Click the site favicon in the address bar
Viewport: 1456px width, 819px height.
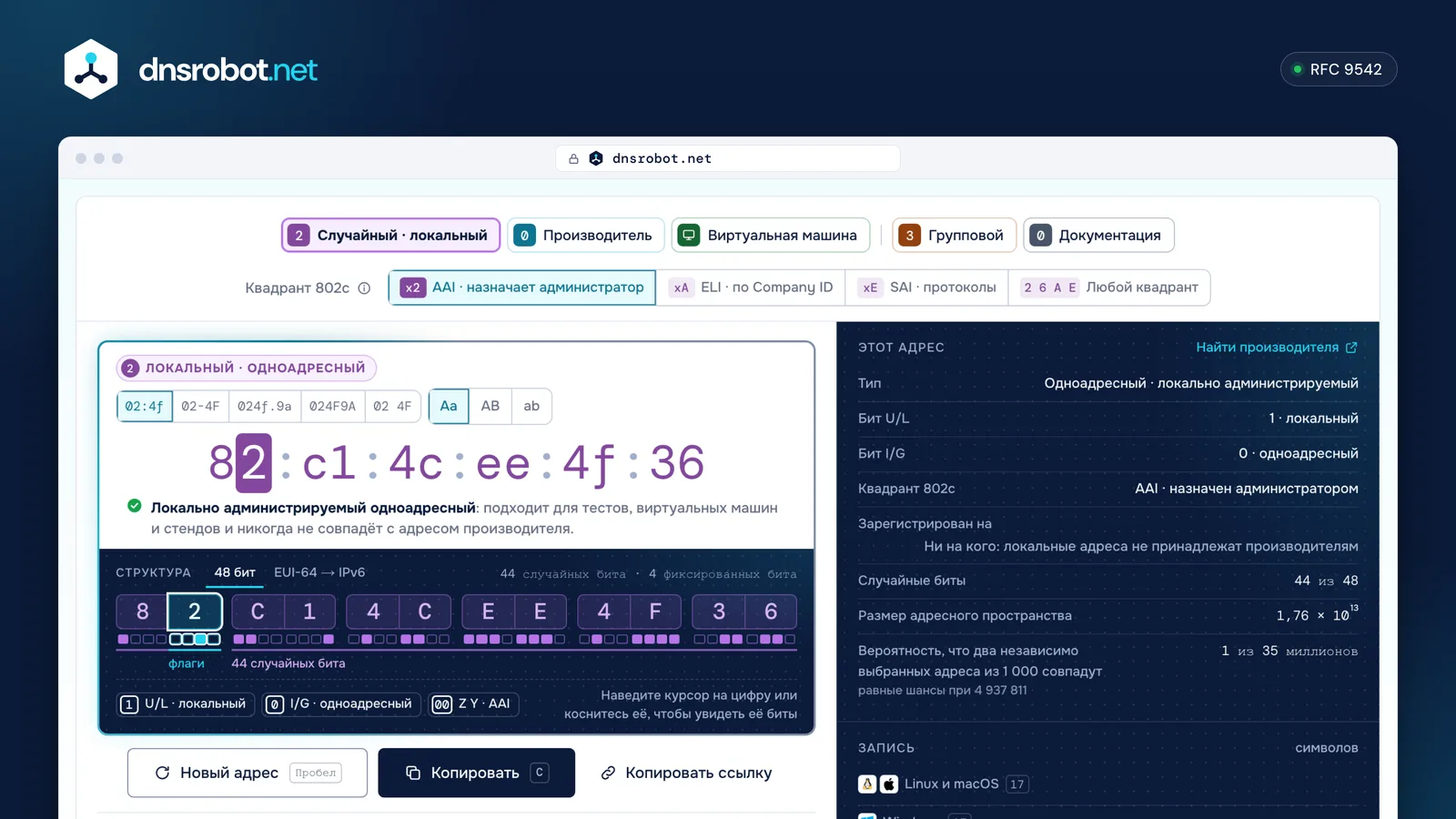tap(596, 159)
